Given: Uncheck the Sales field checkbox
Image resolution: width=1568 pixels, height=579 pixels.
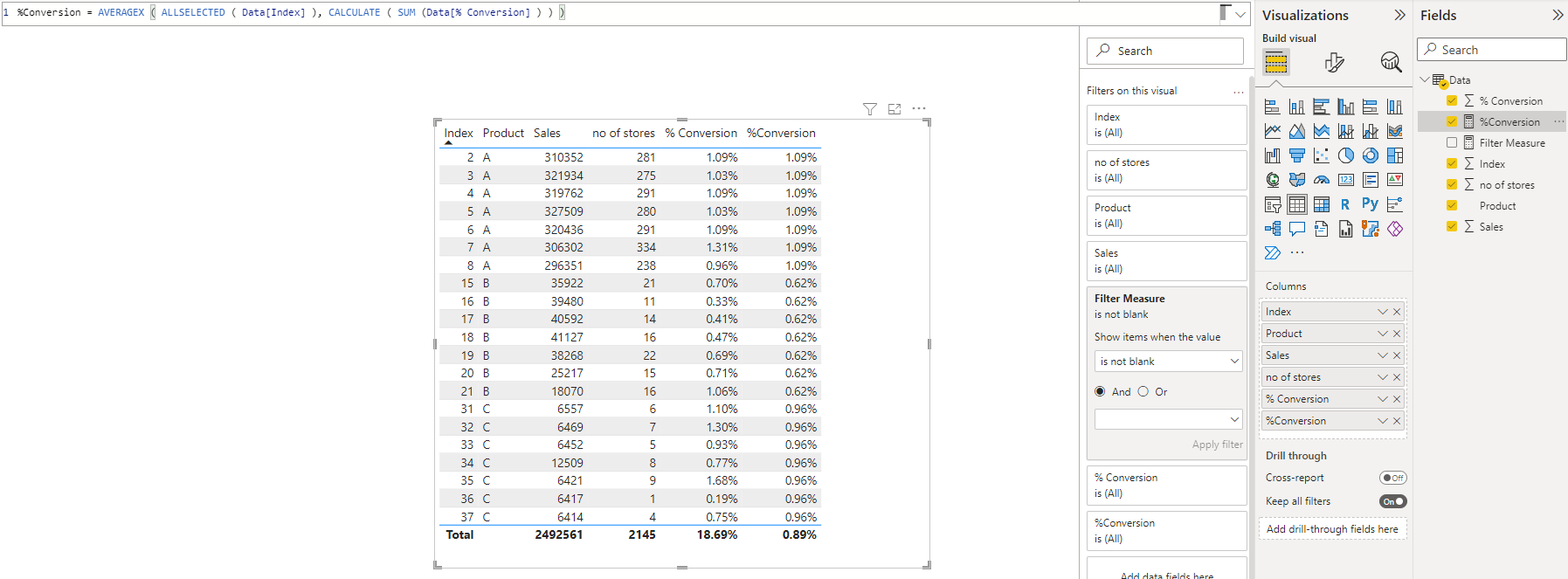Looking at the screenshot, I should point(1452,226).
